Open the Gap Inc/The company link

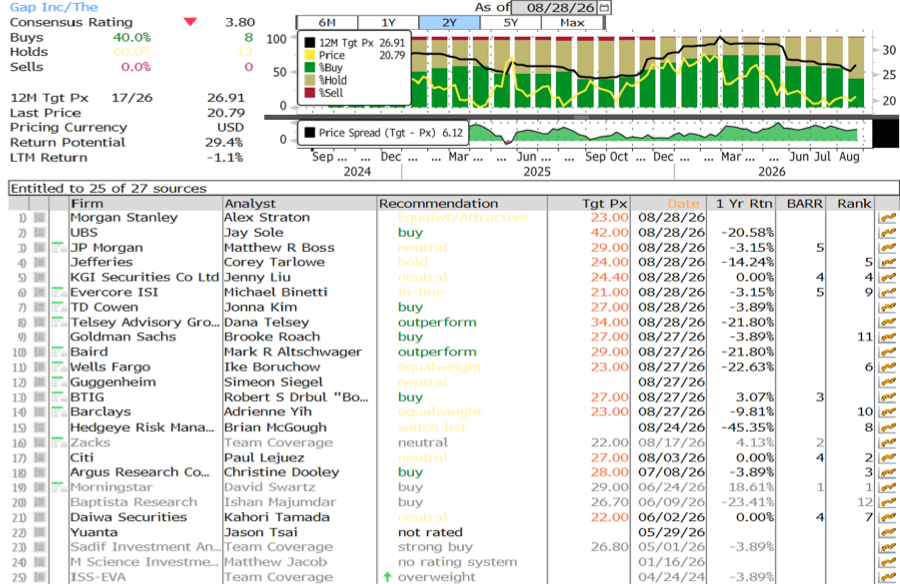[x=54, y=7]
